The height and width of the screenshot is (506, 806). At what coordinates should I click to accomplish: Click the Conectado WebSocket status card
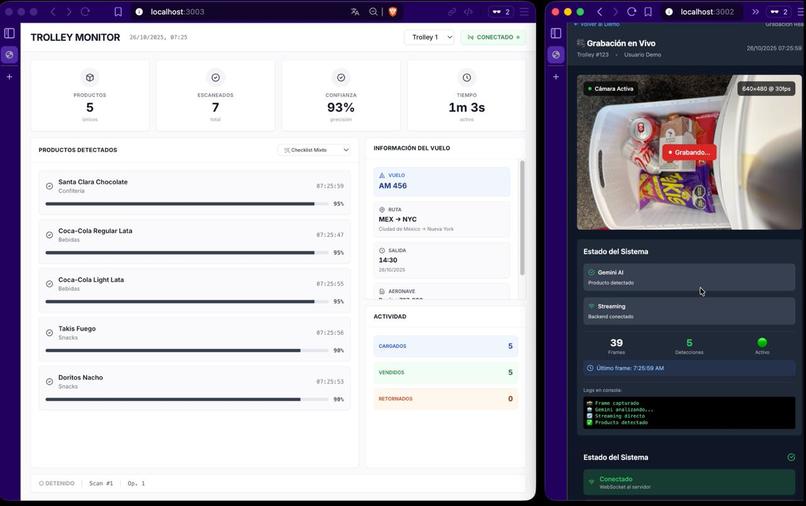[x=689, y=482]
